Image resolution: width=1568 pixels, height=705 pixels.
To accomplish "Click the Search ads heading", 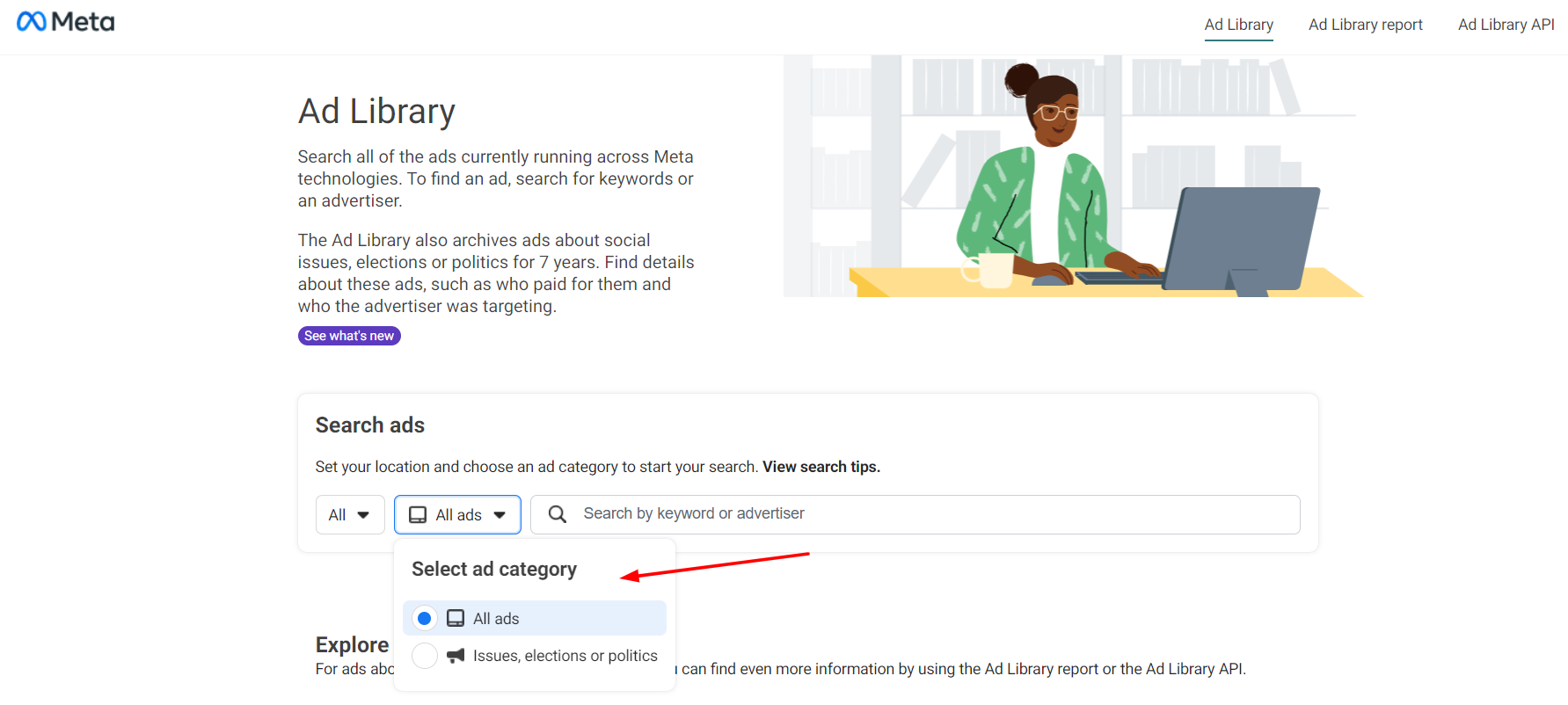I will pos(370,425).
